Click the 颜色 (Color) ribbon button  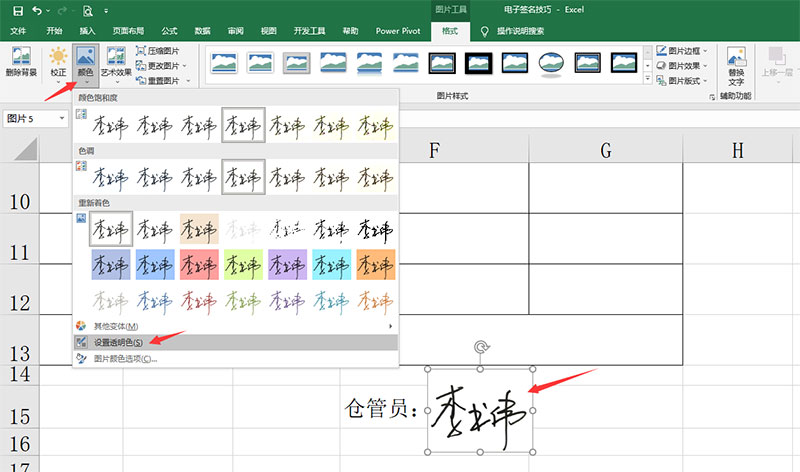coord(85,64)
